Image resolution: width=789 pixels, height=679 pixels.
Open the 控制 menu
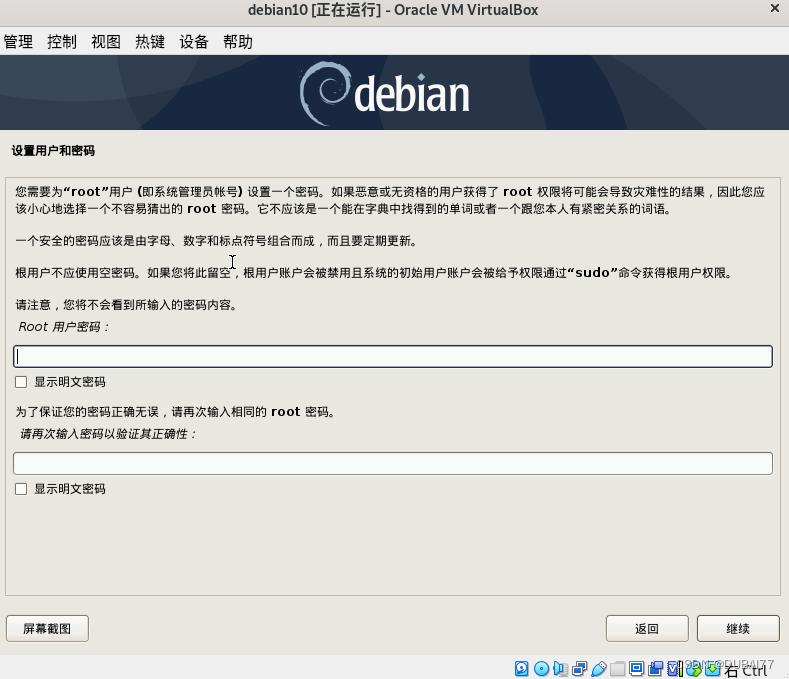coord(62,41)
